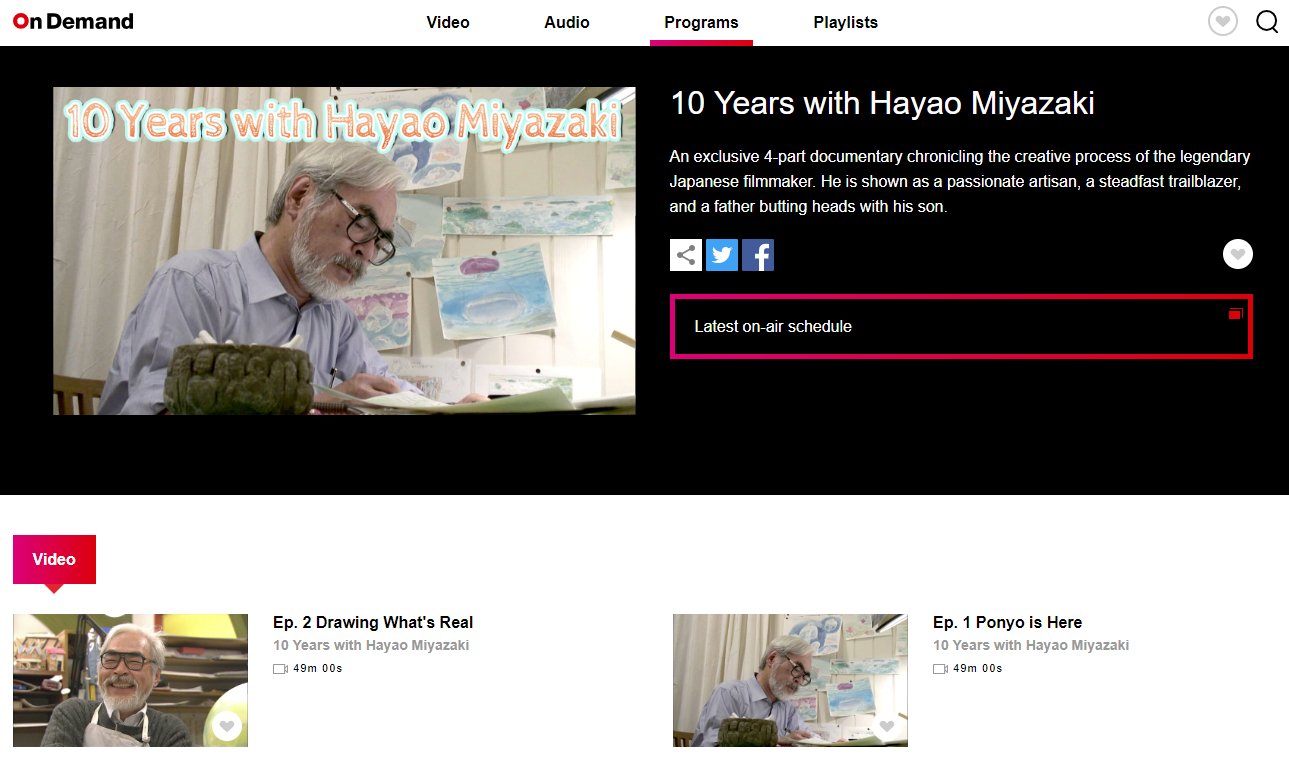Screen dimensions: 1289x757
Task: Share program on Facebook
Action: (758, 255)
